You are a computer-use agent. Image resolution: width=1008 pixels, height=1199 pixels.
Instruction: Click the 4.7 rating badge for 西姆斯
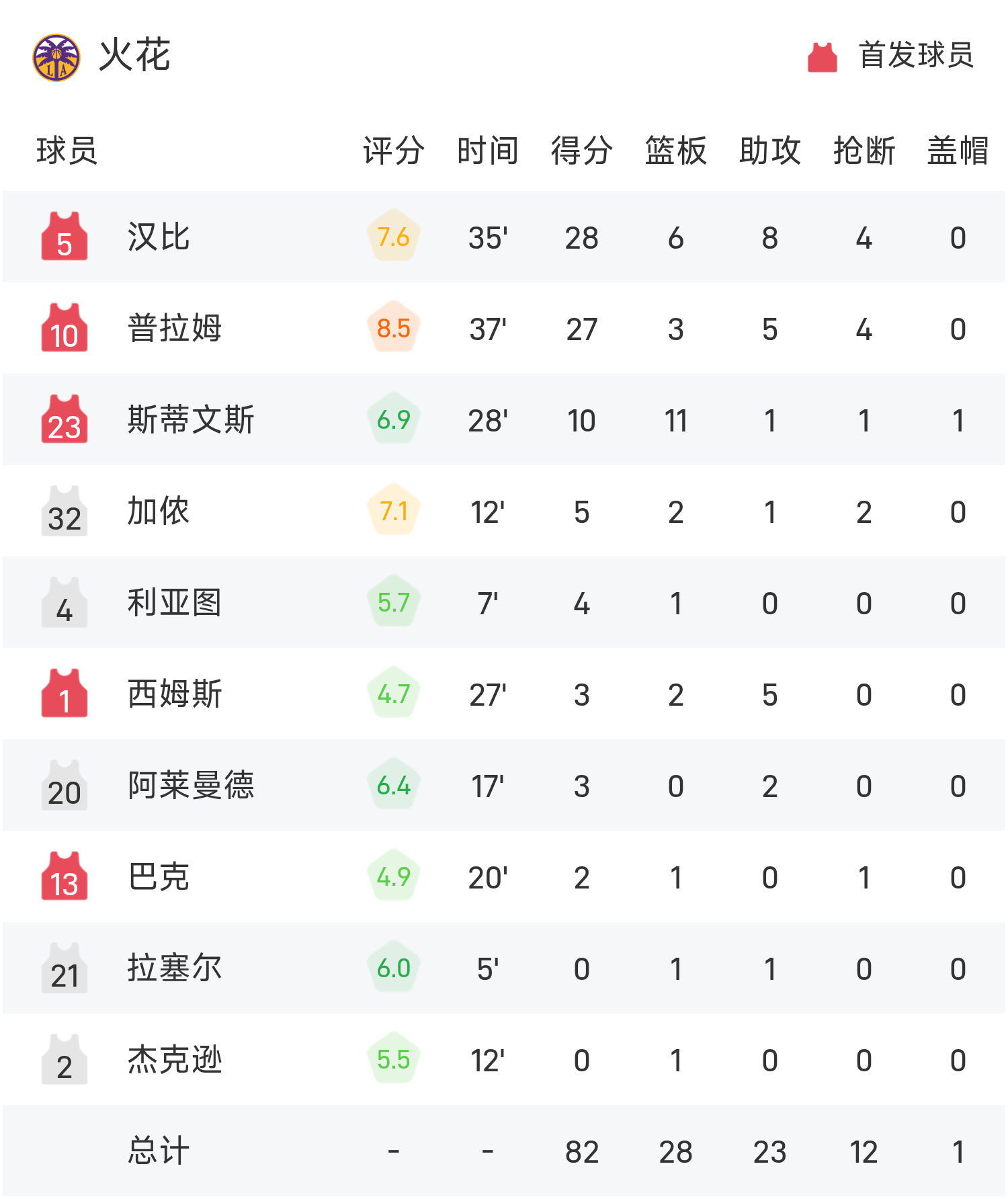(394, 694)
